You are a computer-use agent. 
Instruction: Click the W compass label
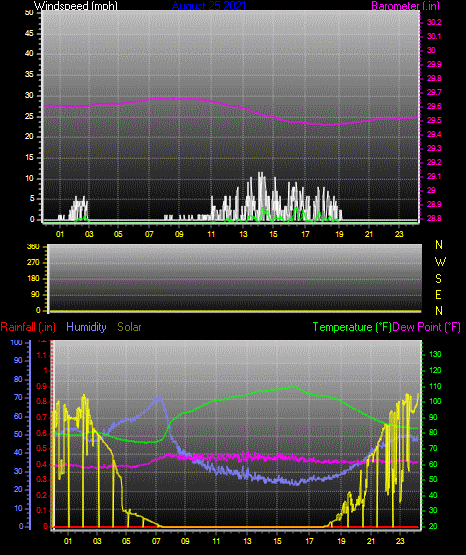click(440, 262)
